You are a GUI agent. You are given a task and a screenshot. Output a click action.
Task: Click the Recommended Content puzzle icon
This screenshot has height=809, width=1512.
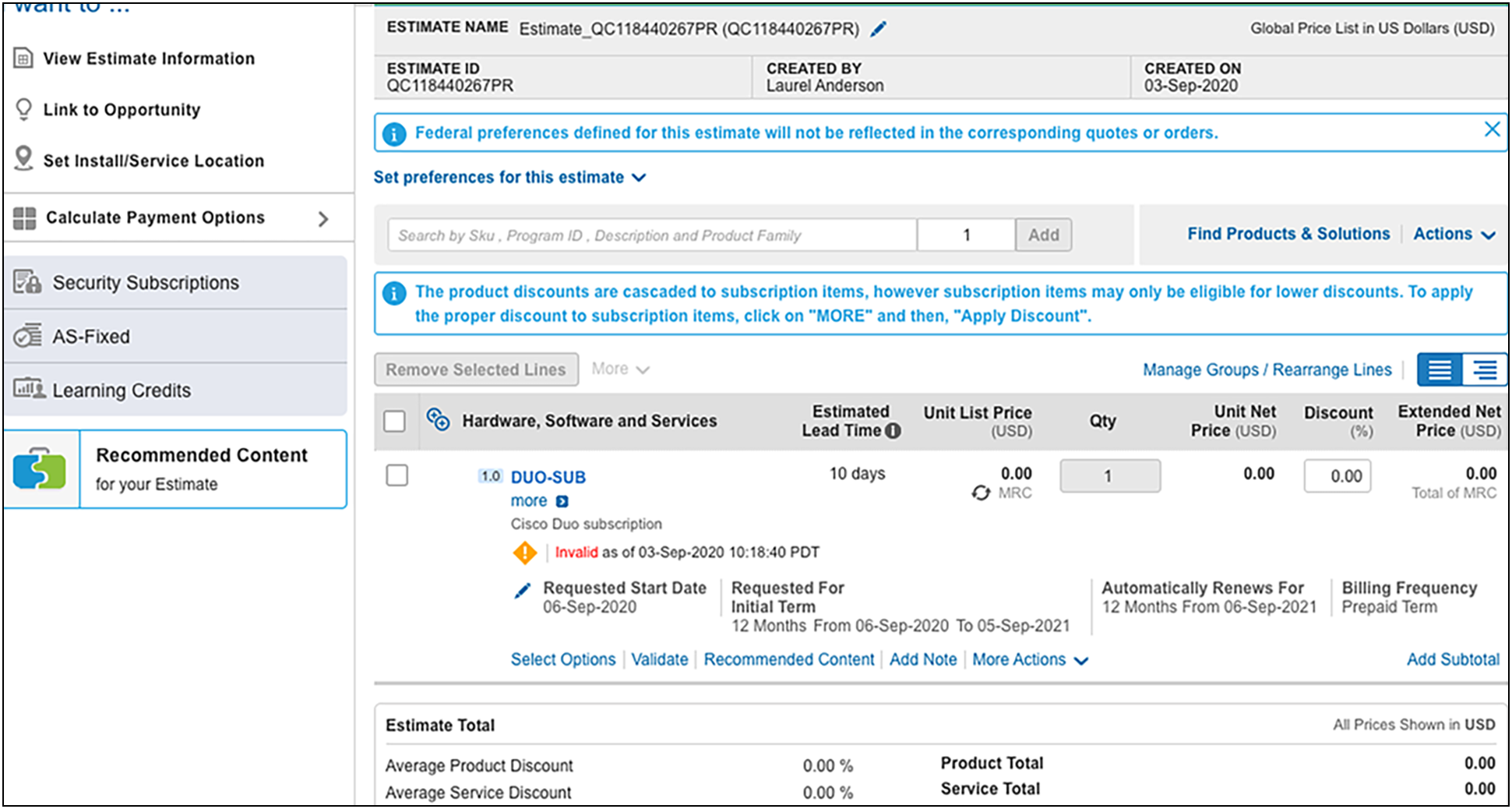pyautogui.click(x=41, y=469)
